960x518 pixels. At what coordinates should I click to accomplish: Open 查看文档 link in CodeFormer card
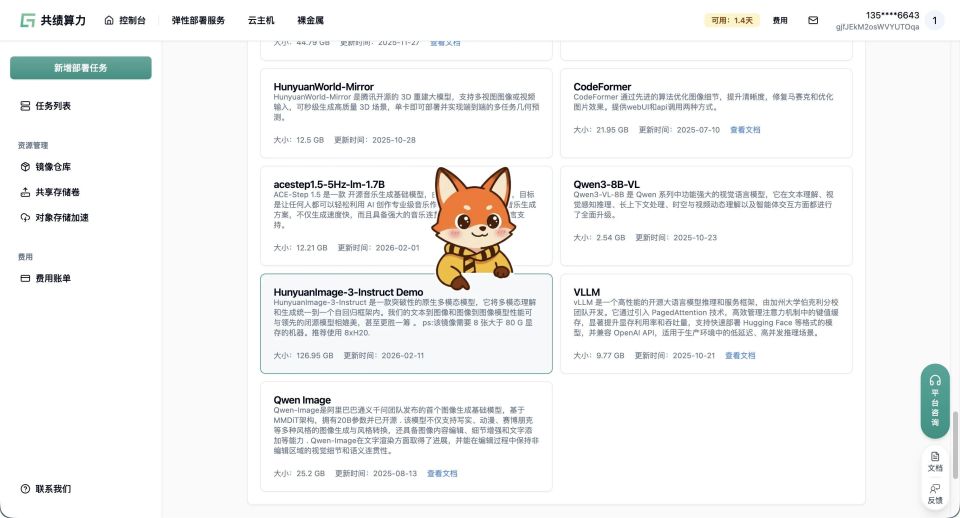(745, 130)
